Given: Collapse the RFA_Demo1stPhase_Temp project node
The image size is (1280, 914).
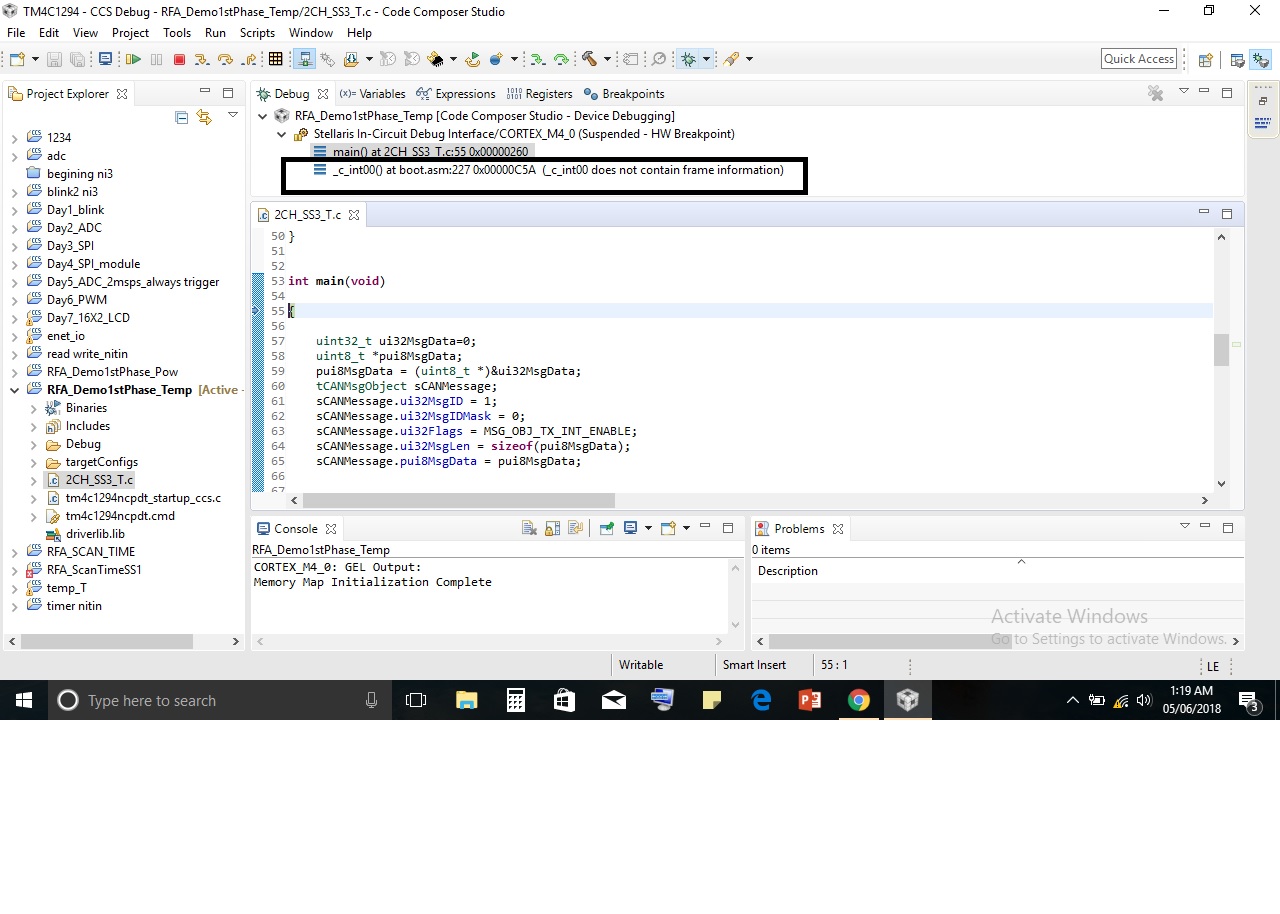Looking at the screenshot, I should tap(15, 390).
